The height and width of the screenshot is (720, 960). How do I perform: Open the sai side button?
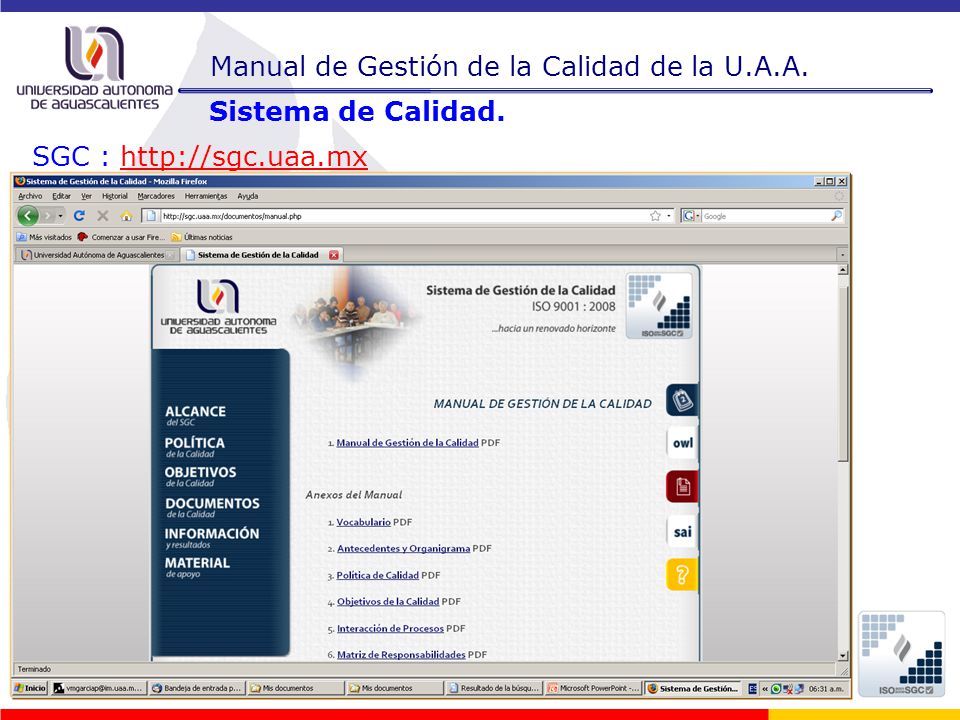tap(682, 531)
